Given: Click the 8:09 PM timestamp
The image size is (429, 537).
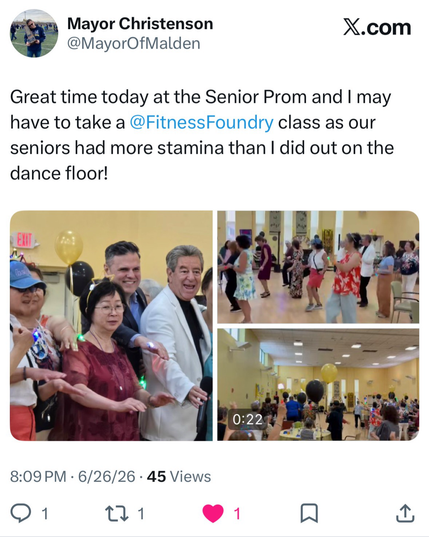Looking at the screenshot, I should (x=38, y=477).
